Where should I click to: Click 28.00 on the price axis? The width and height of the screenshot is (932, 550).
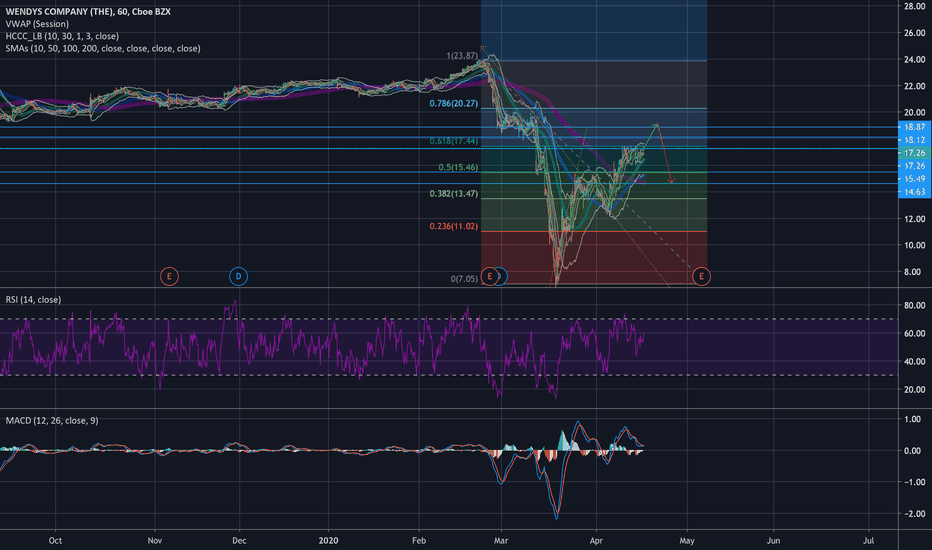[x=914, y=6]
